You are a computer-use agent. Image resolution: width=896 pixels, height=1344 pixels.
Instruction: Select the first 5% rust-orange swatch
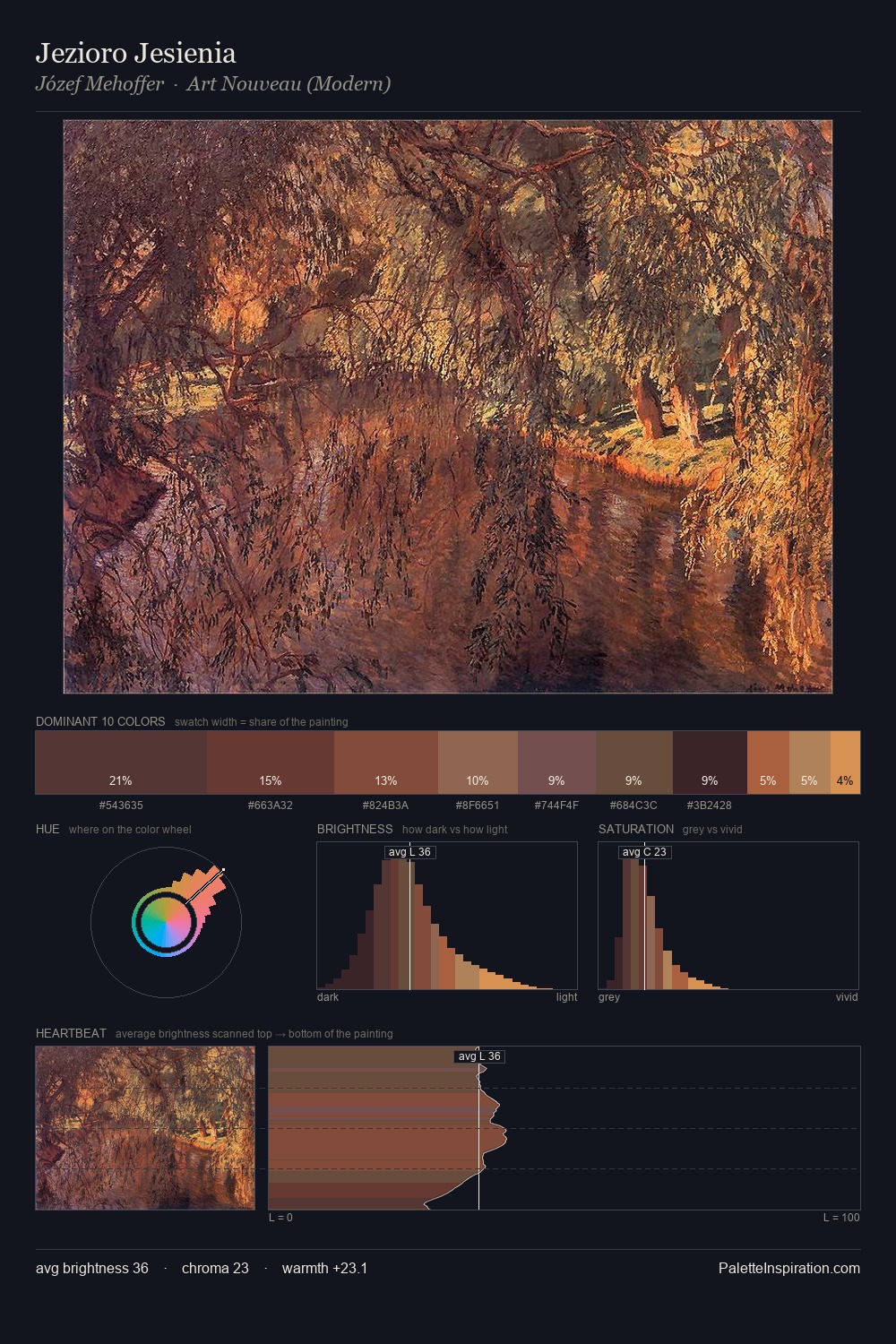coord(768,762)
